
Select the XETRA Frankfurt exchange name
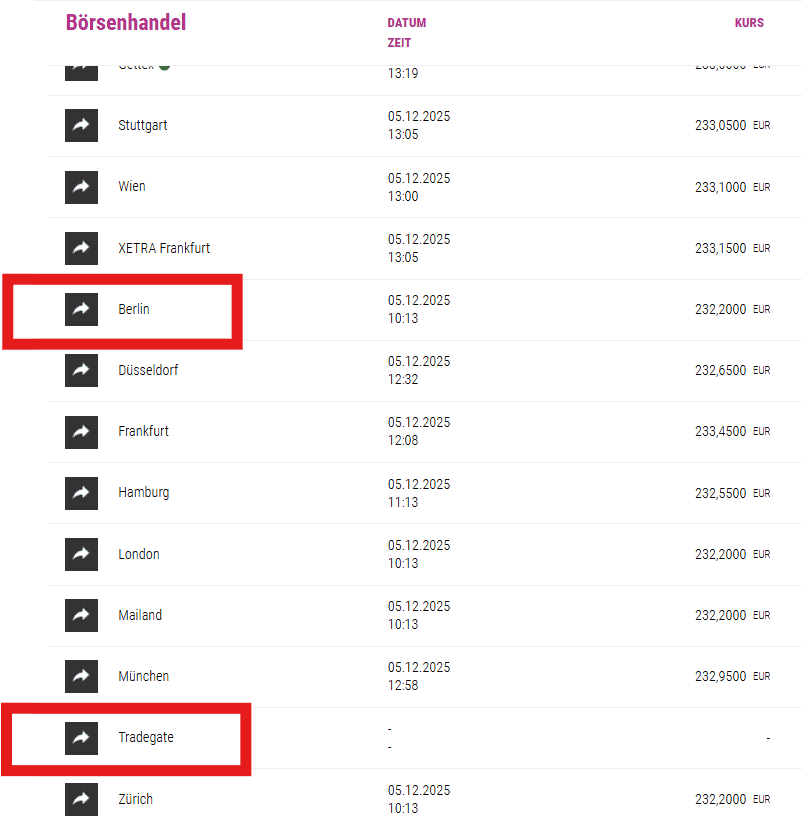tap(164, 248)
